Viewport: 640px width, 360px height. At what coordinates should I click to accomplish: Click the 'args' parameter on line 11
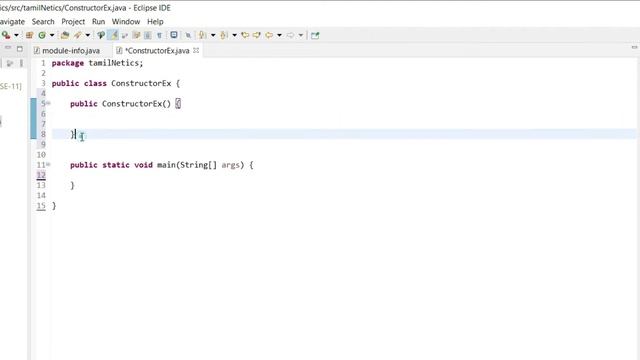pos(231,165)
